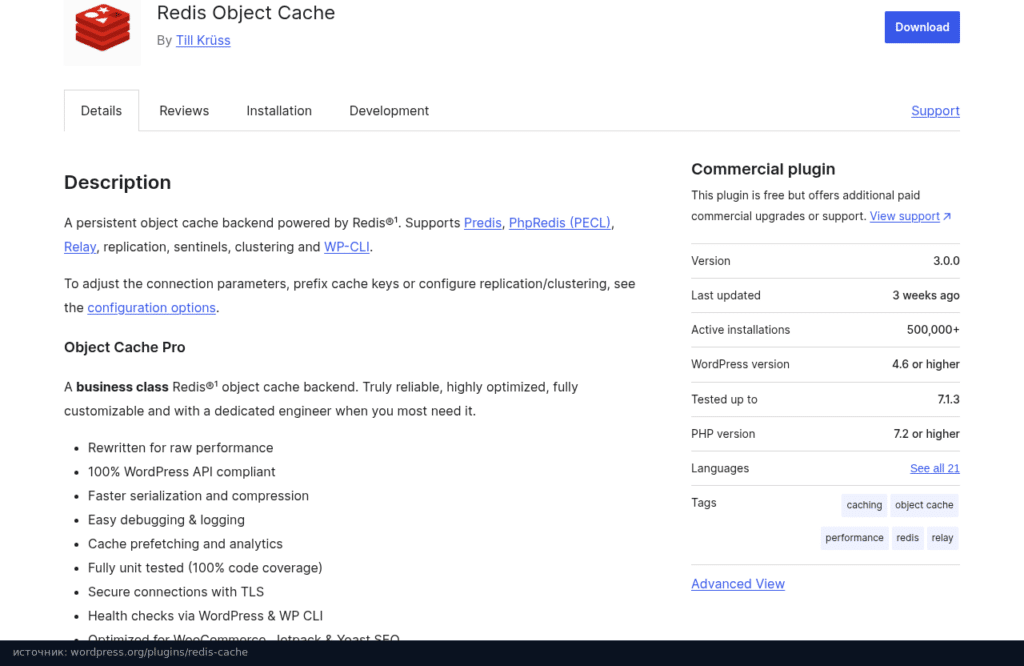Viewport: 1024px width, 666px height.
Task: Open the Advanced View link
Action: 738,584
